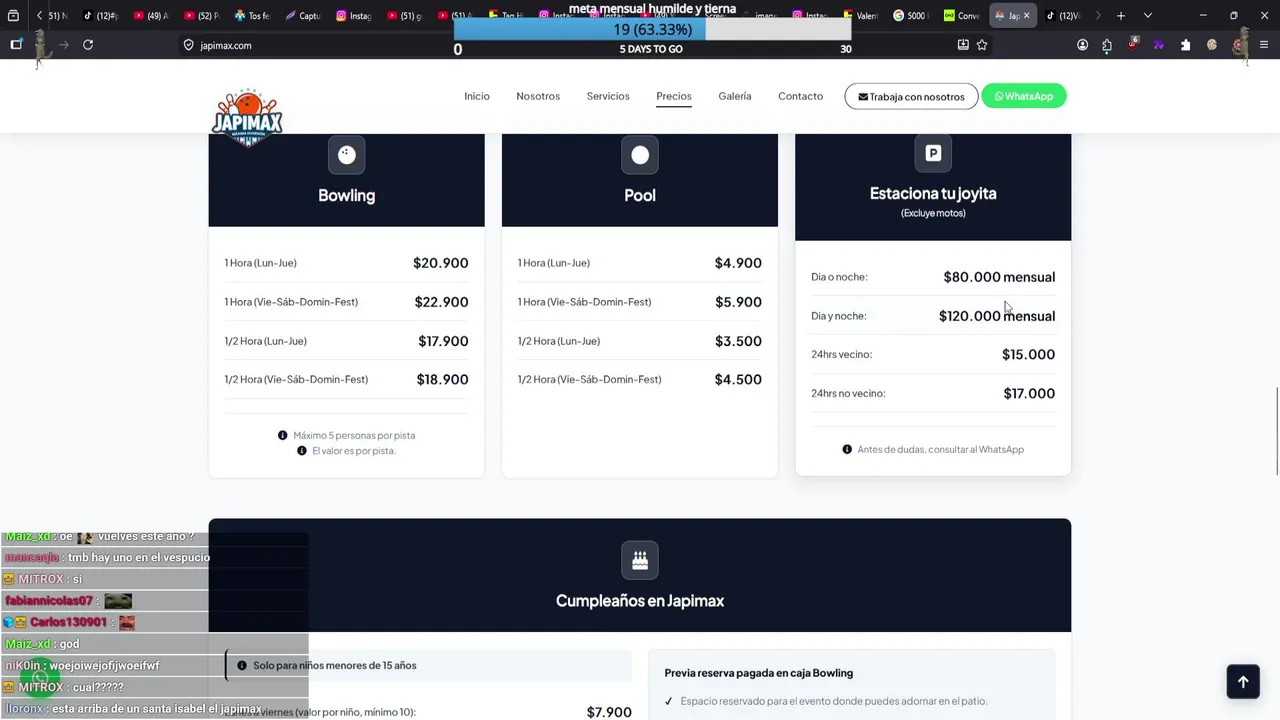
Task: Click the info icon next to Máximo 5 personas
Action: (282, 435)
